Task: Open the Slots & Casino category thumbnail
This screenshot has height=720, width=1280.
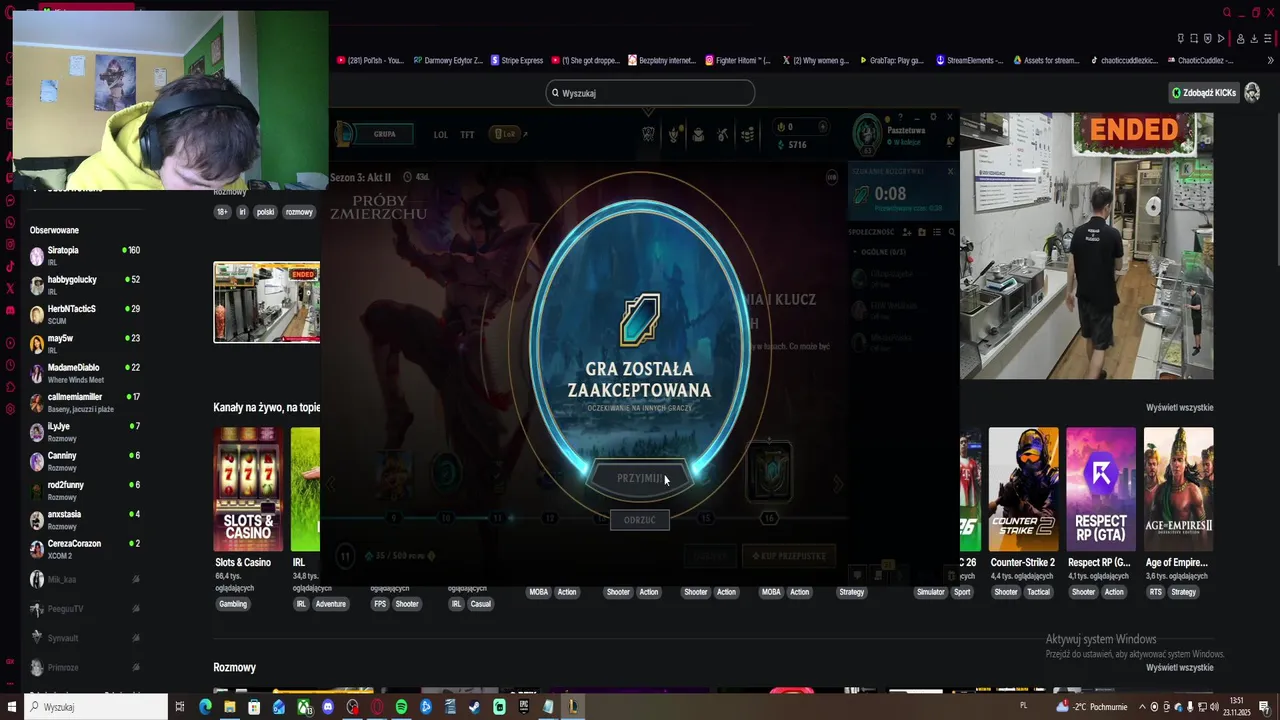Action: [248, 489]
